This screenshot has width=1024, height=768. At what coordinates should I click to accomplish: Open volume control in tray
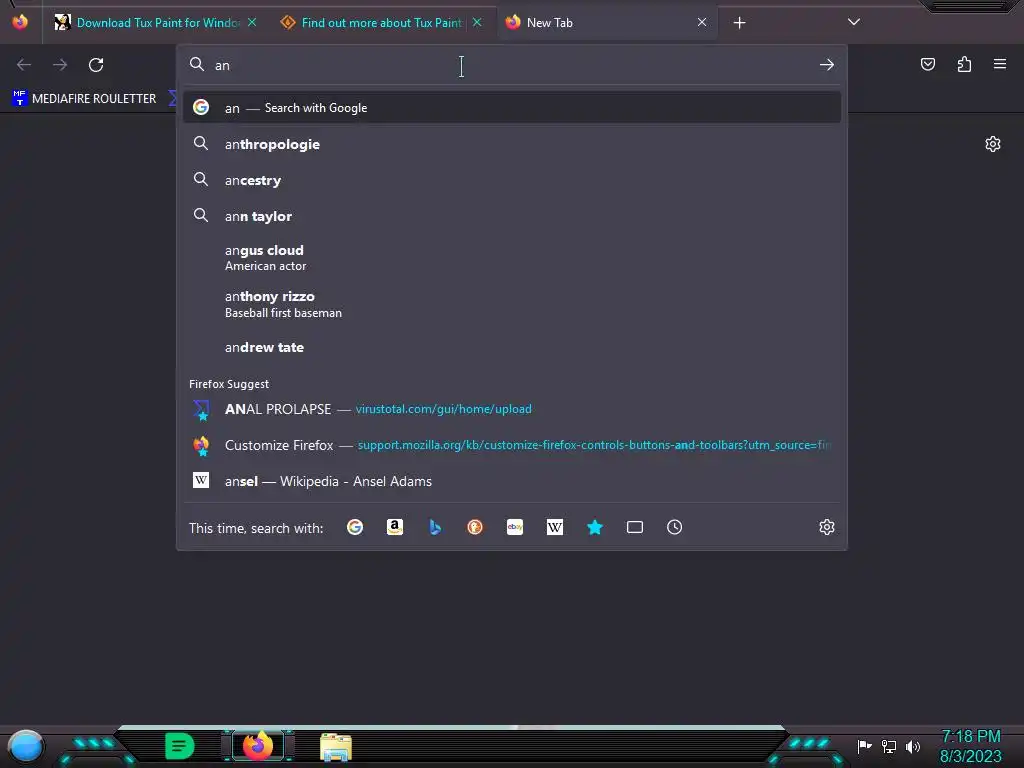pyautogui.click(x=913, y=746)
